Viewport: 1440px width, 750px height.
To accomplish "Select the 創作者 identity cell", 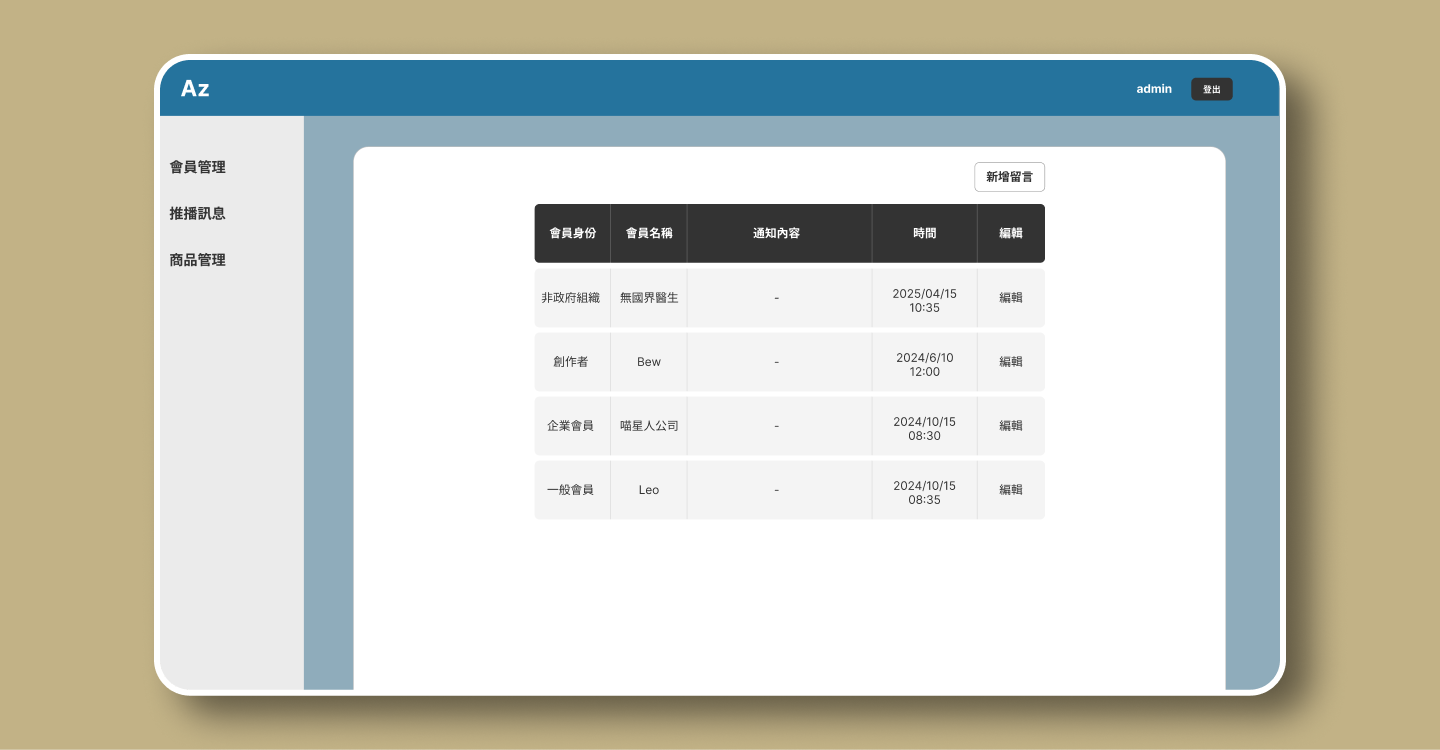I will (571, 362).
